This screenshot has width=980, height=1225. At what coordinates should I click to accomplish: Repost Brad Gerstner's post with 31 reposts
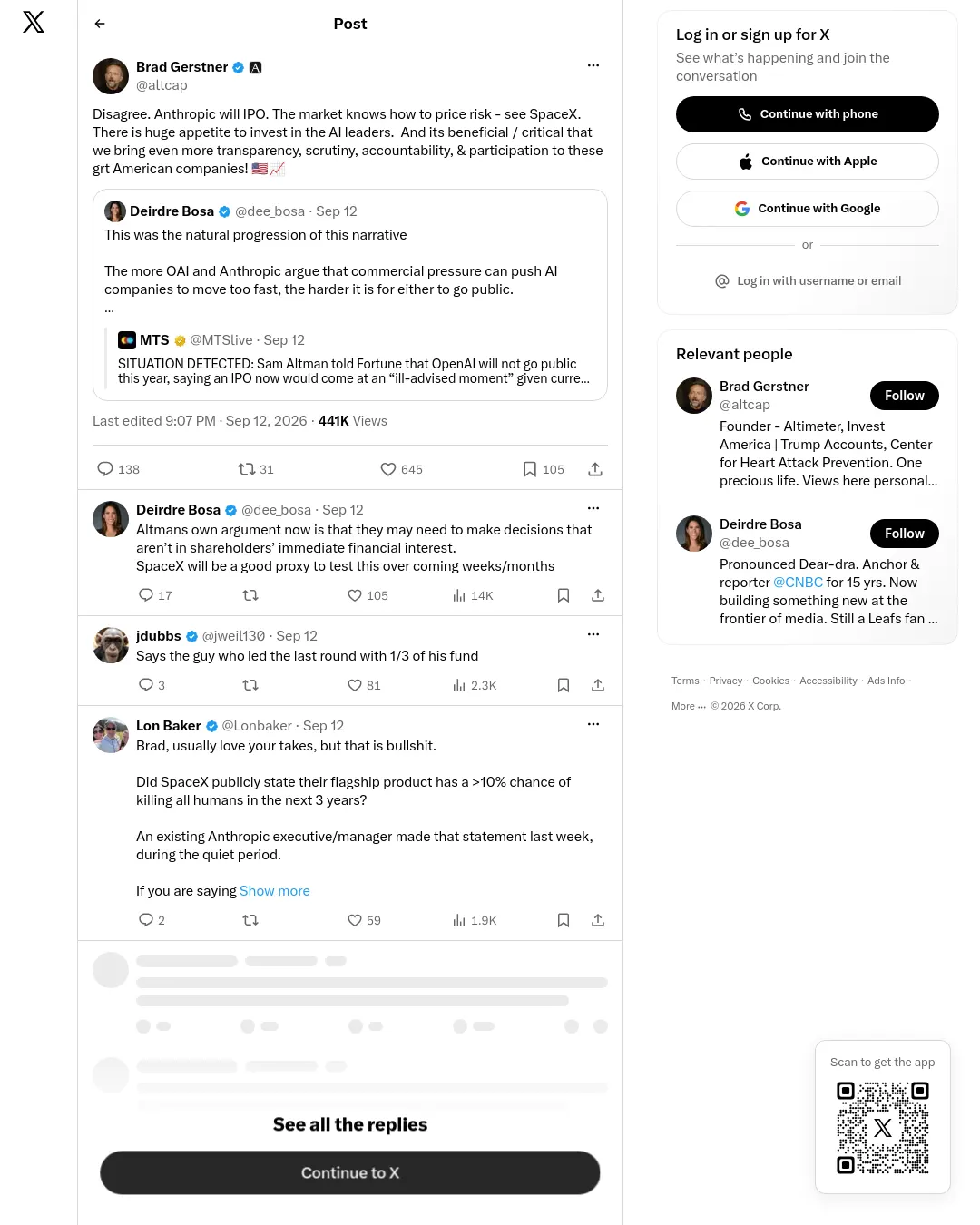tap(246, 469)
